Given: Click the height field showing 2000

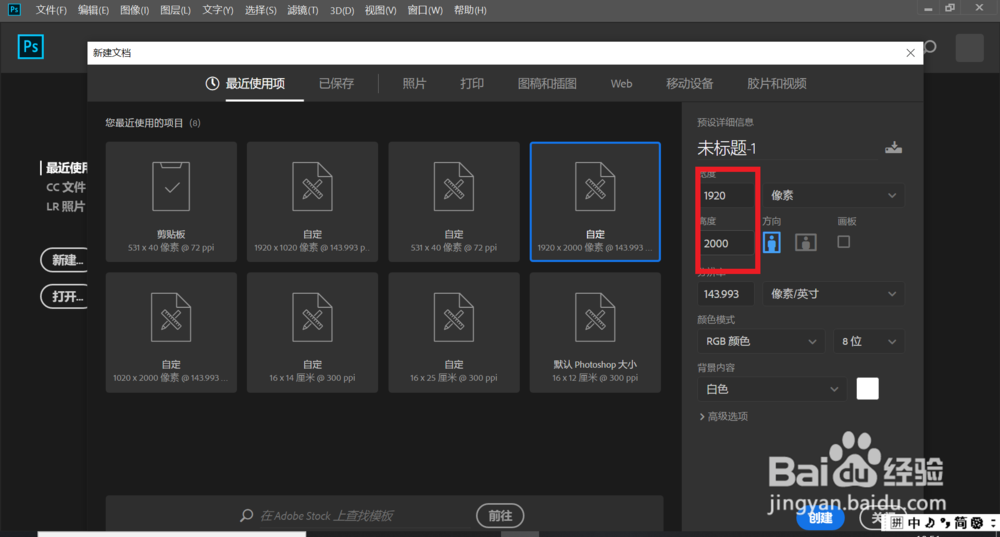Looking at the screenshot, I should coord(726,243).
